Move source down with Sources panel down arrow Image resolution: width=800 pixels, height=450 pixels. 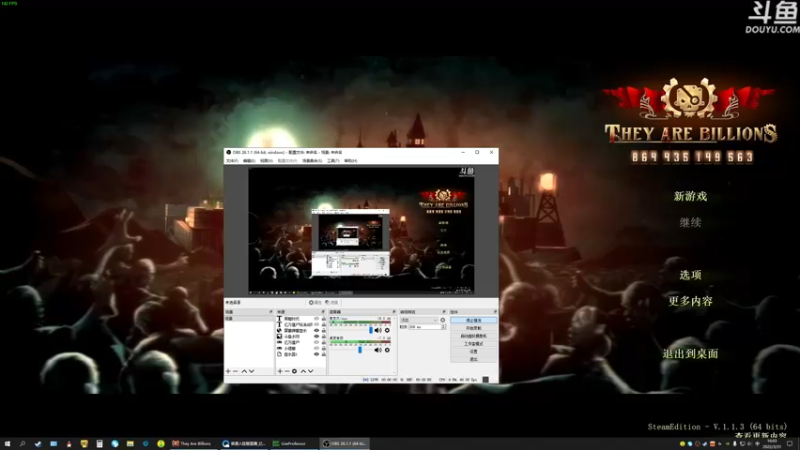(x=311, y=371)
